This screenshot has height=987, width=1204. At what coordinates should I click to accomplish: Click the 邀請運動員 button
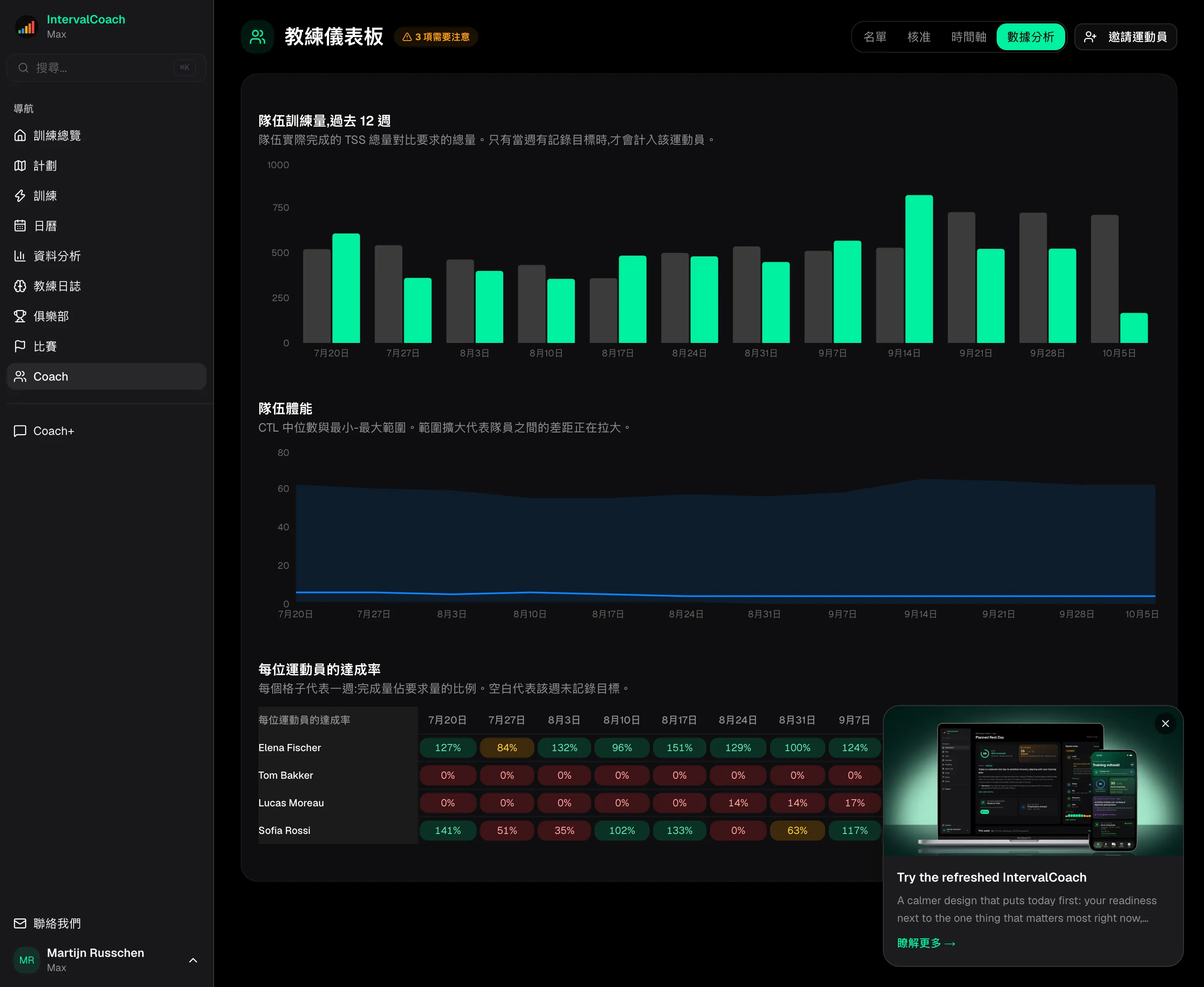pyautogui.click(x=1125, y=37)
